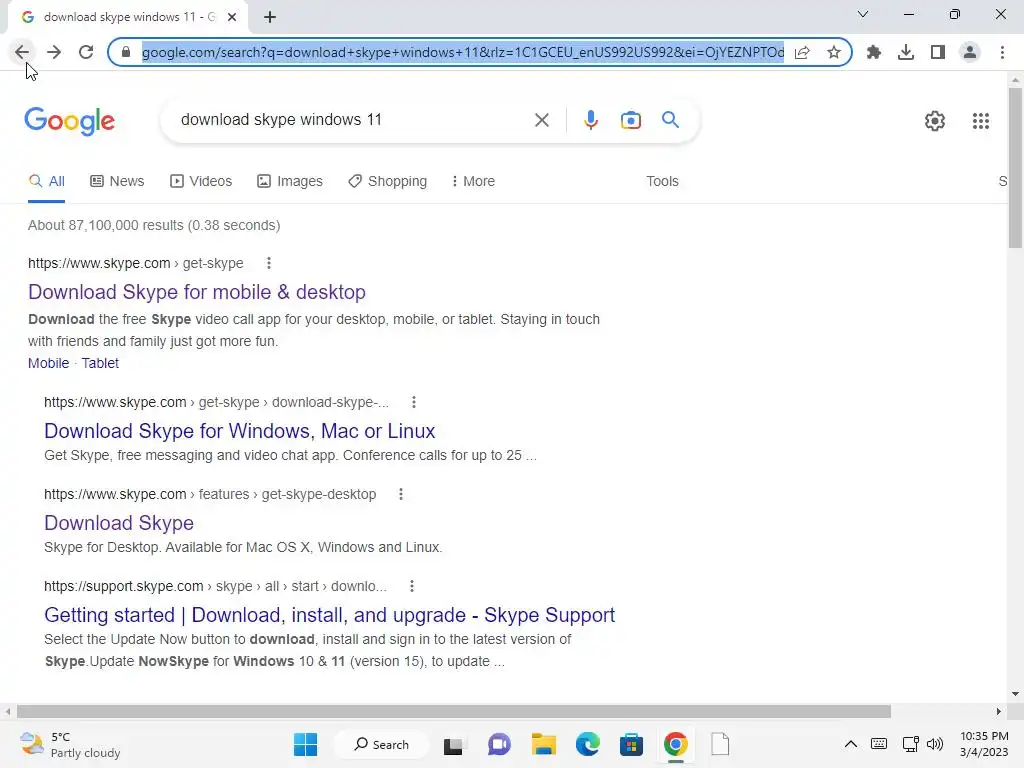The width and height of the screenshot is (1024, 768).
Task: Go forward with the browser forward arrow
Action: point(54,52)
